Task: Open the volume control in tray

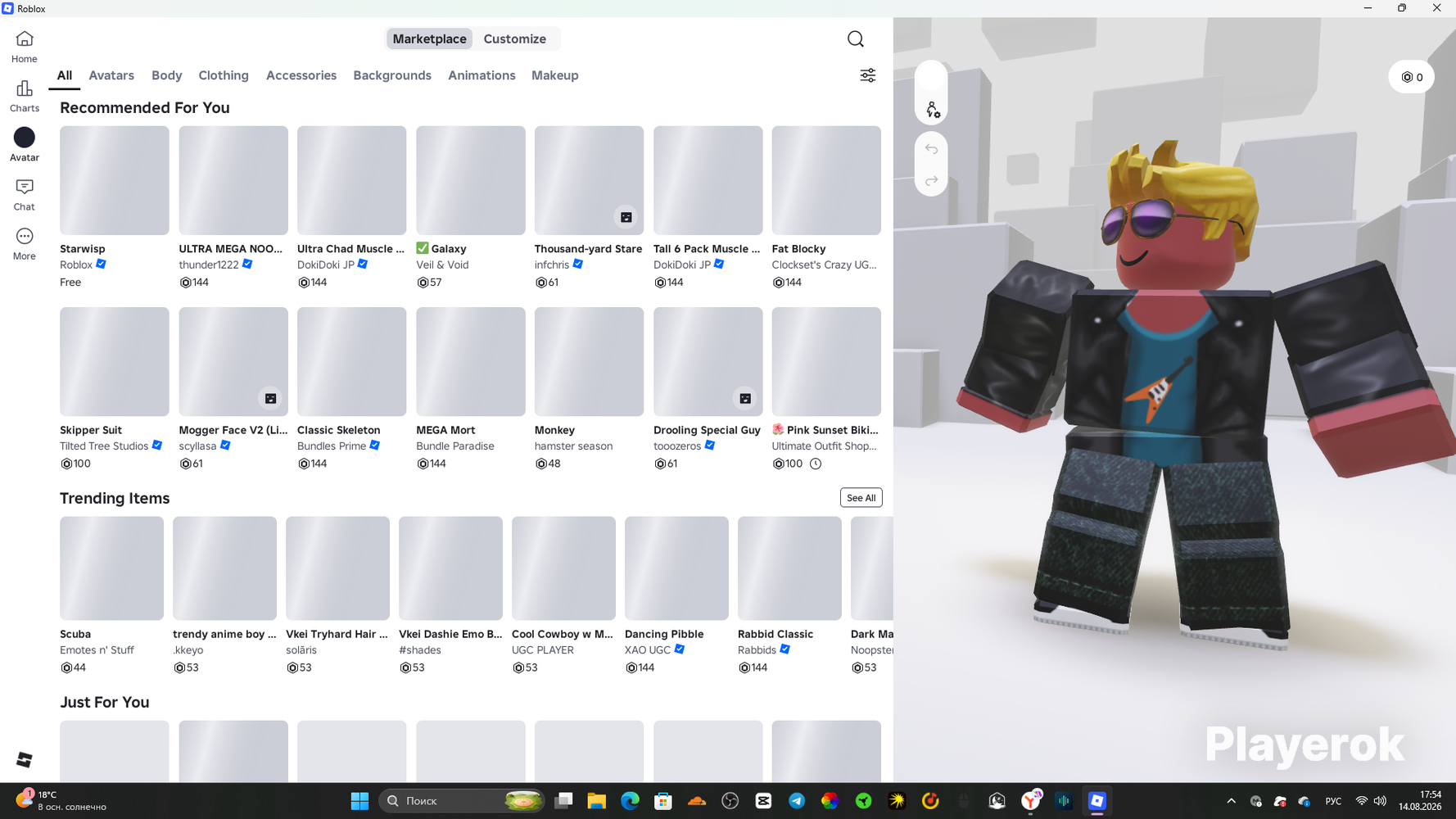Action: tap(1380, 801)
